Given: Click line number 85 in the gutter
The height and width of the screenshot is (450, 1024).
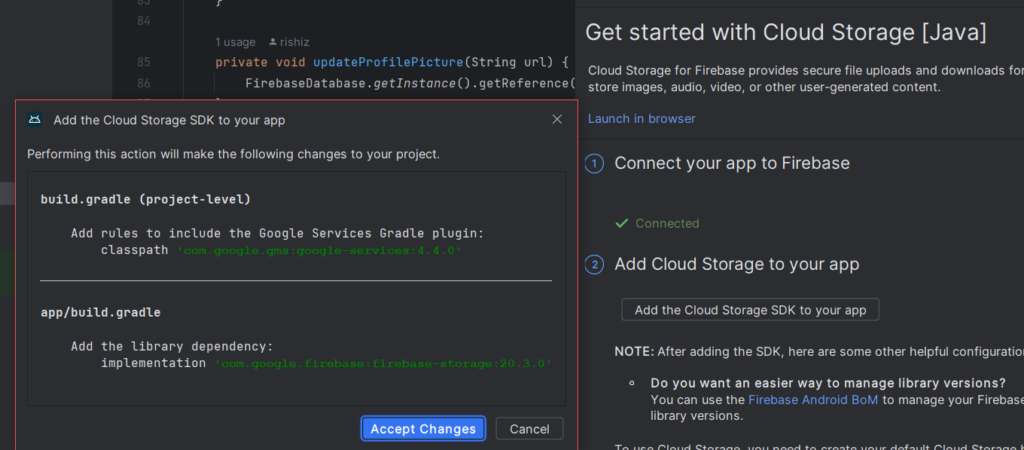Looking at the screenshot, I should [x=142, y=62].
